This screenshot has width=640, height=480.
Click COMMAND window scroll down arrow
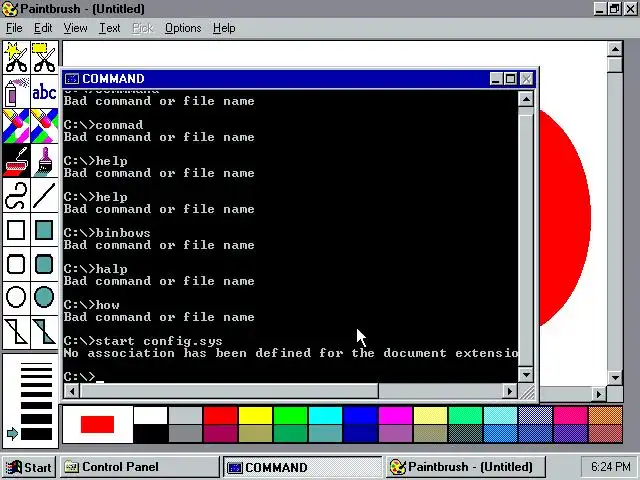point(526,374)
